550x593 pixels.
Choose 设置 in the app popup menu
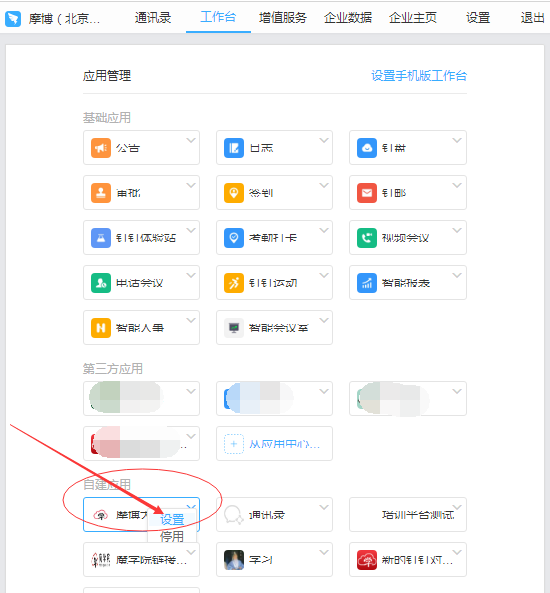(x=172, y=519)
